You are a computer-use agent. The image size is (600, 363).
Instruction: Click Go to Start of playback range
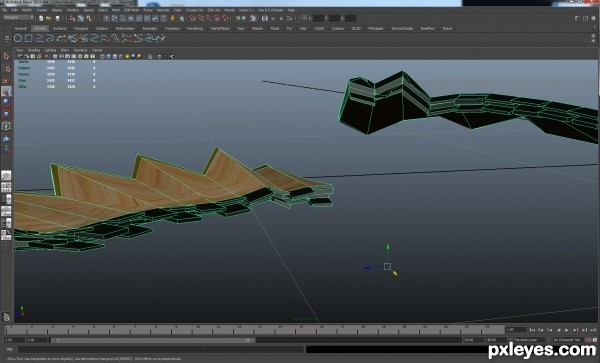tap(532, 330)
